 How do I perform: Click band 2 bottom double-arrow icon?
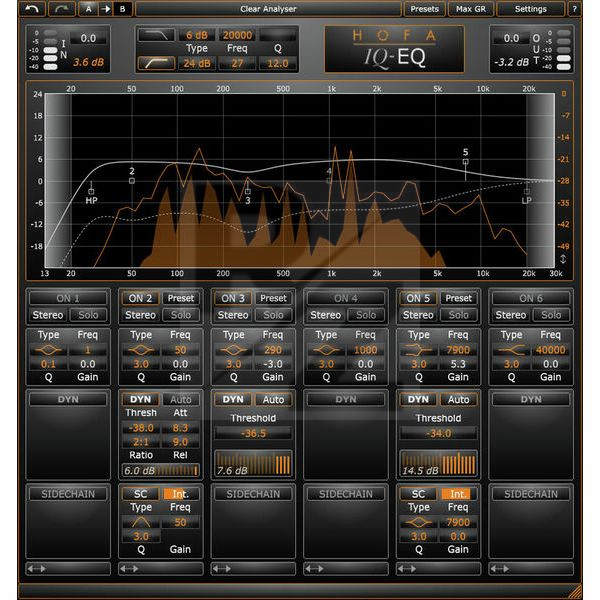(129, 569)
